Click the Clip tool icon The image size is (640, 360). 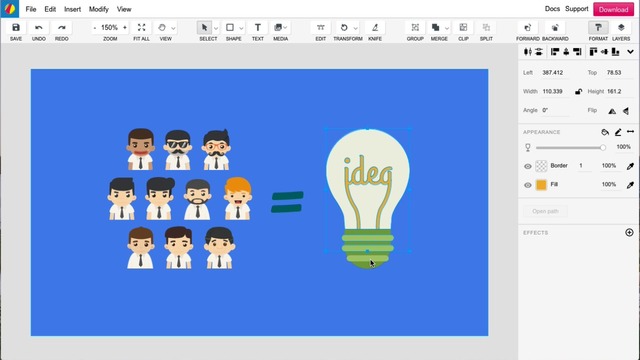pos(463,28)
